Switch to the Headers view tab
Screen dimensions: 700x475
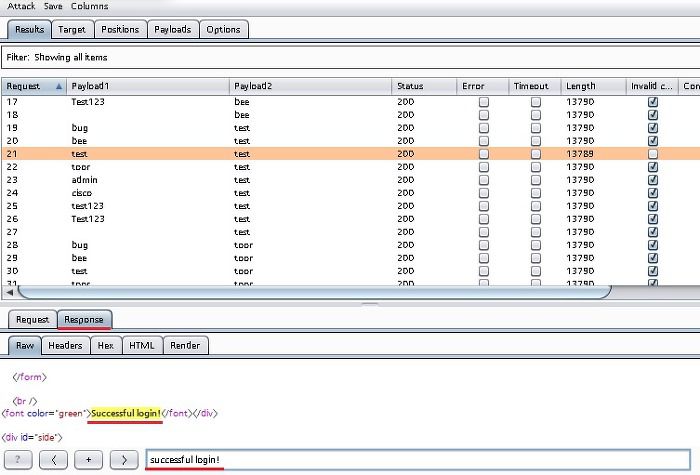click(65, 346)
